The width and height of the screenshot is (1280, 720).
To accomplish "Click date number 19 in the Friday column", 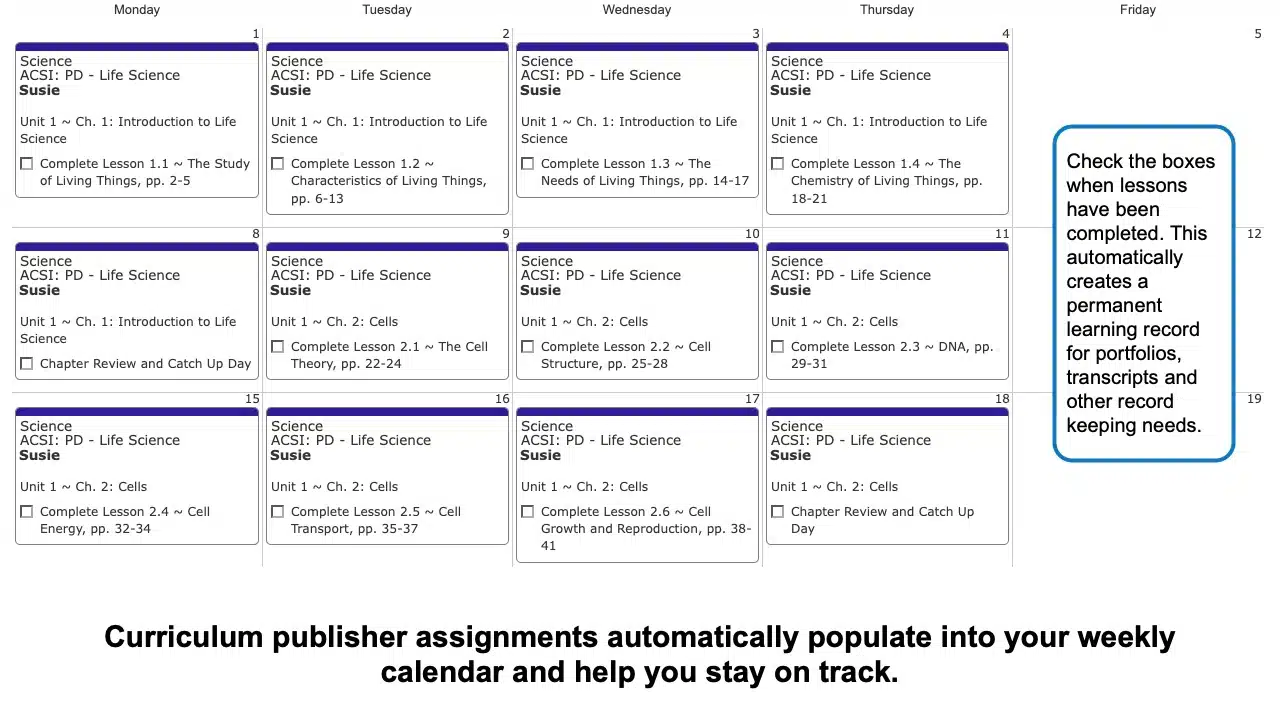I will [x=1254, y=399].
